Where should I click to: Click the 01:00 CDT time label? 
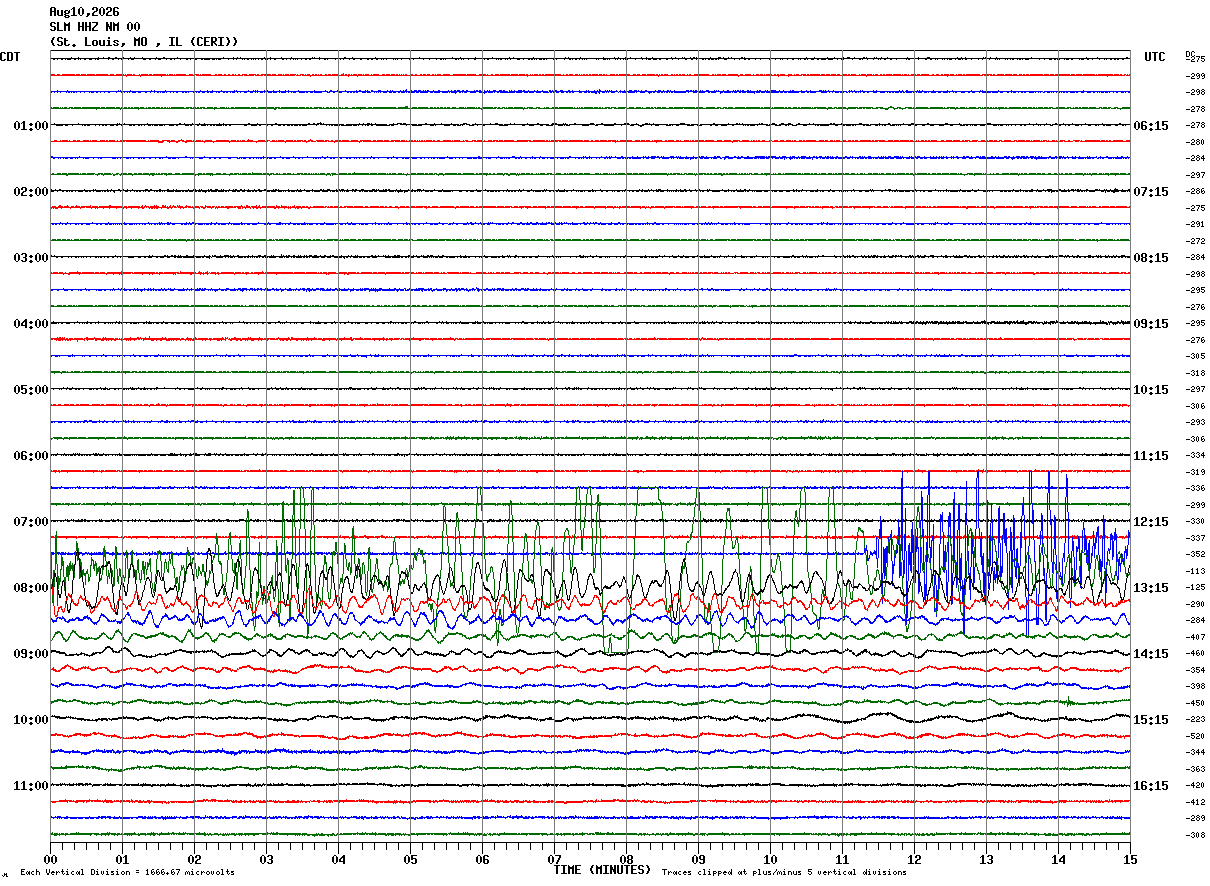click(30, 126)
